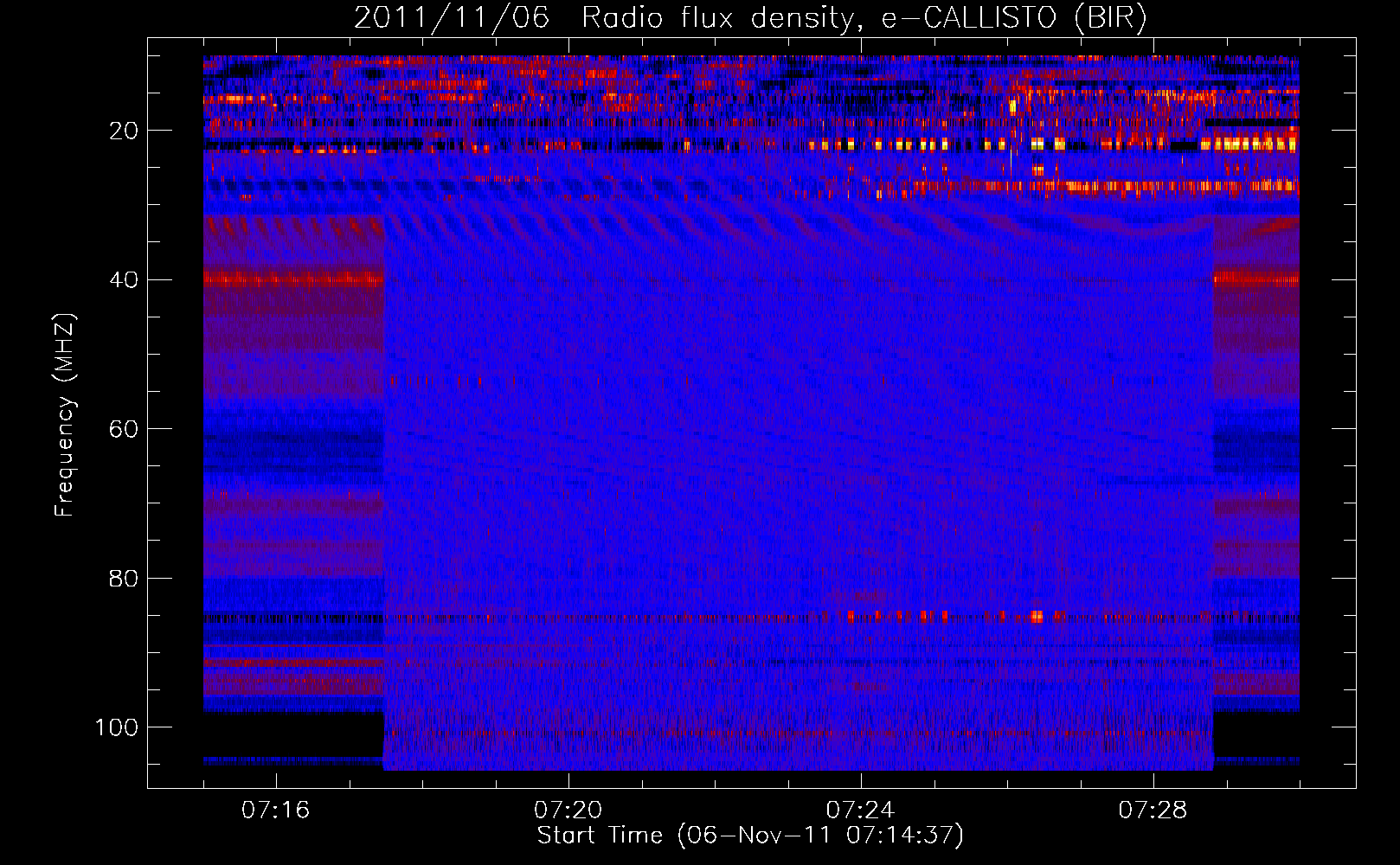The image size is (1400, 865).
Task: Click the '07:24' time tick label
Action: click(x=860, y=811)
